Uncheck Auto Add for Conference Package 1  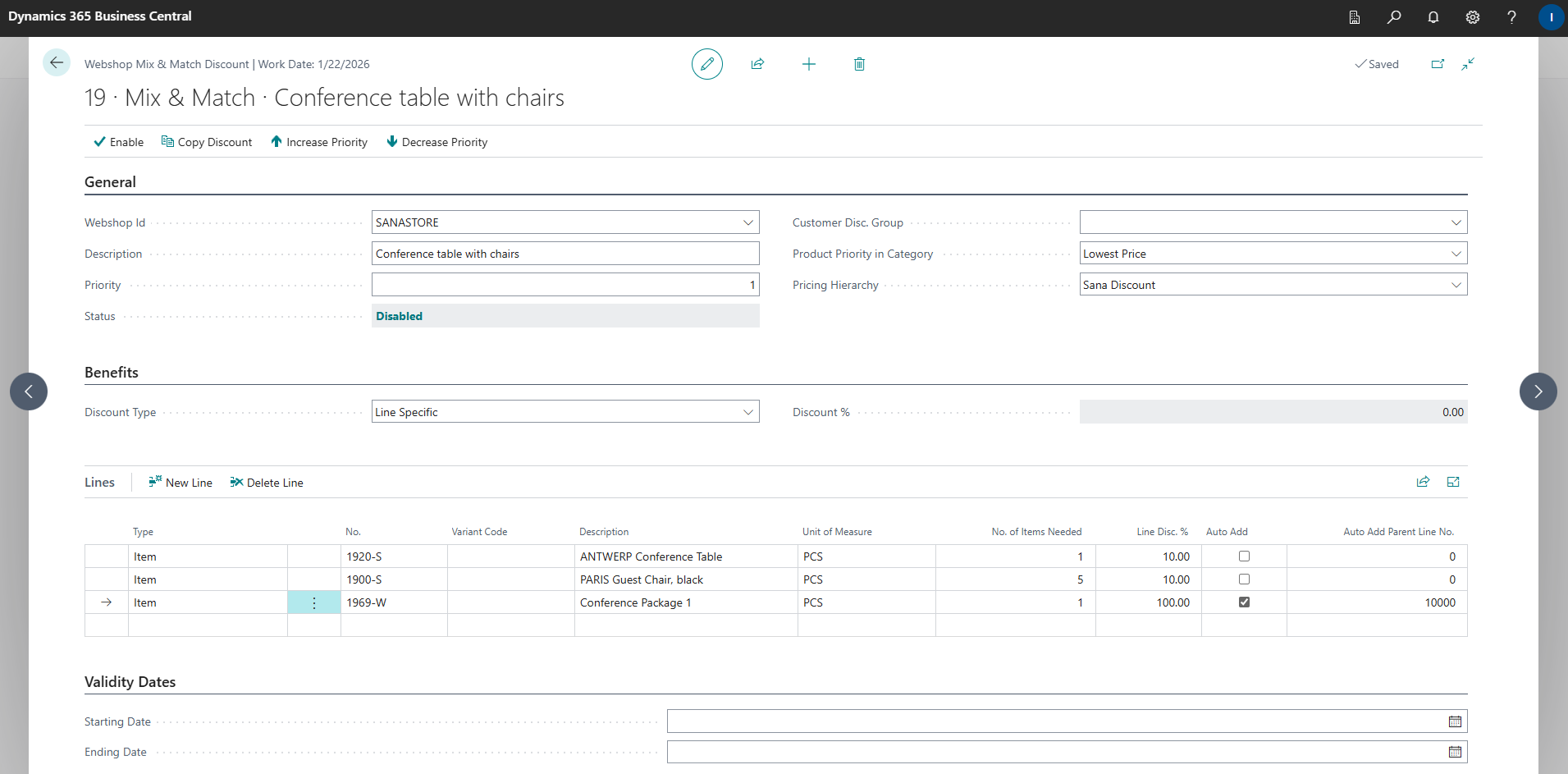(x=1244, y=602)
